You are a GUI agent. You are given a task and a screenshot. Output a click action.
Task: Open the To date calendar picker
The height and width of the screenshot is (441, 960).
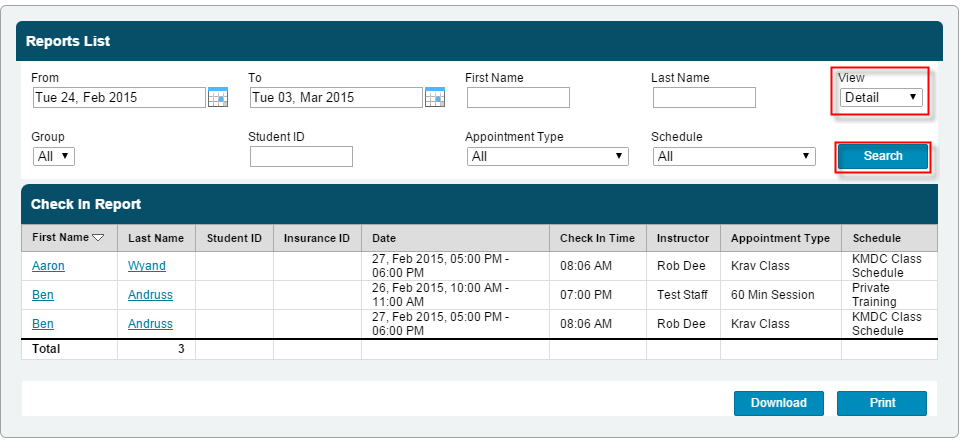pyautogui.click(x=435, y=98)
